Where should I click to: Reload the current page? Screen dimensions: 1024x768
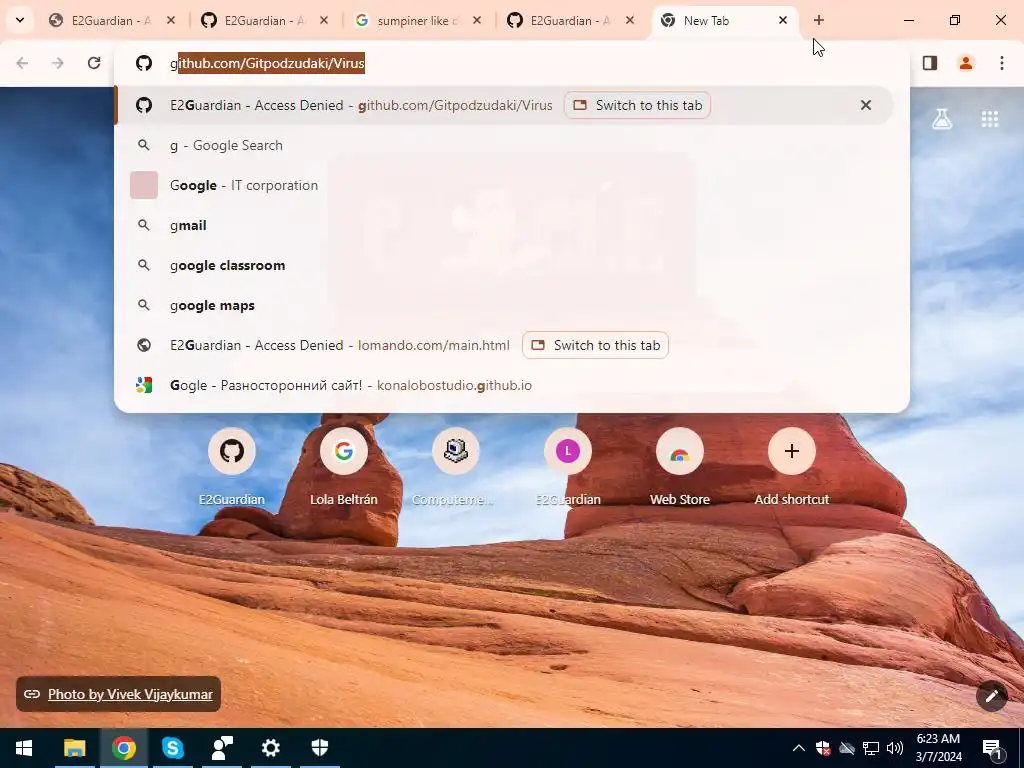pyautogui.click(x=94, y=63)
